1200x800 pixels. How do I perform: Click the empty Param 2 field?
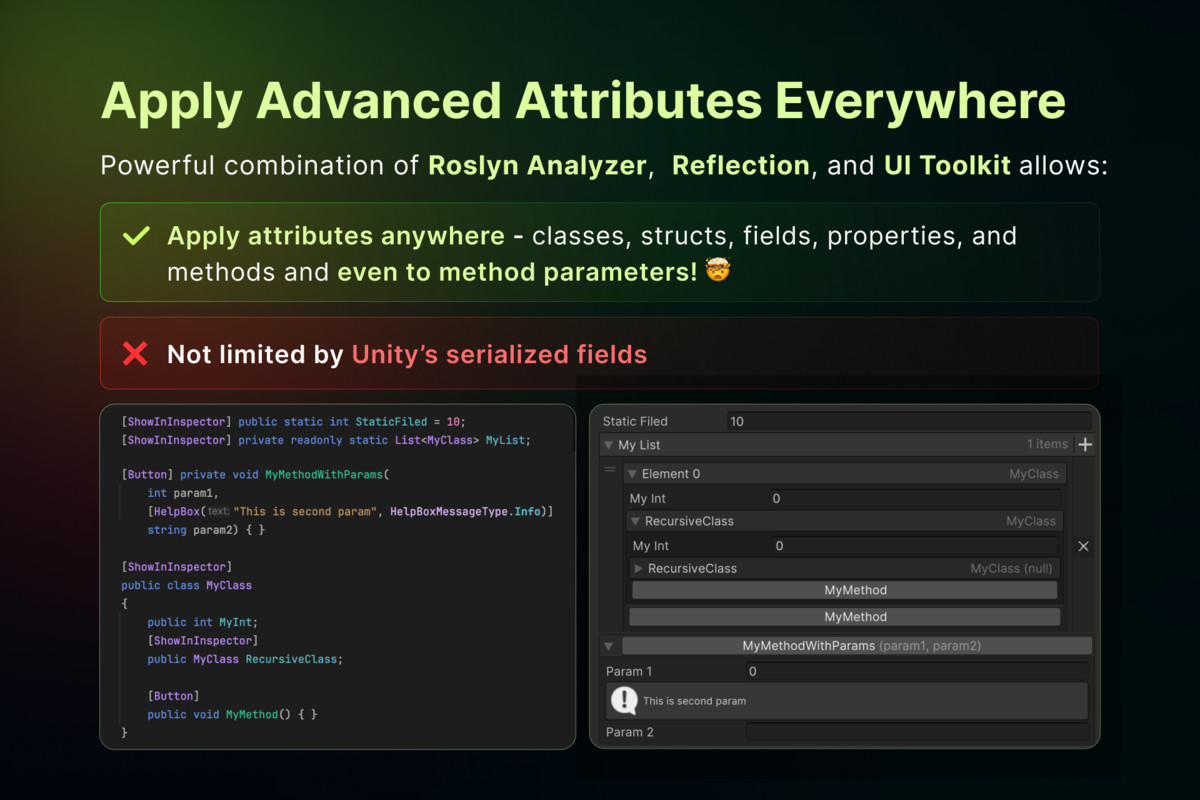pyautogui.click(x=916, y=732)
